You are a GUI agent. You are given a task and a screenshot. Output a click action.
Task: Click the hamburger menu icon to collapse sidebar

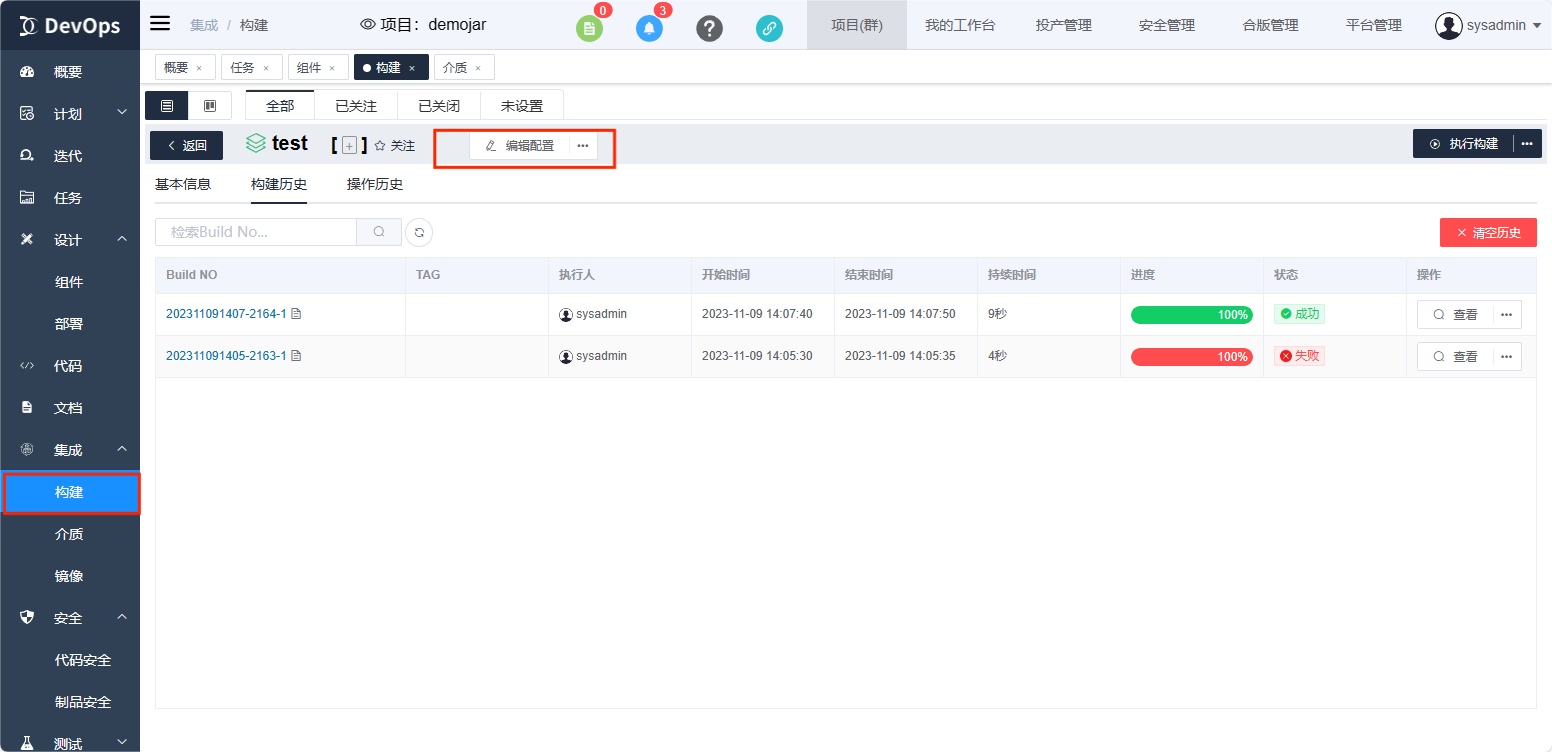click(160, 24)
